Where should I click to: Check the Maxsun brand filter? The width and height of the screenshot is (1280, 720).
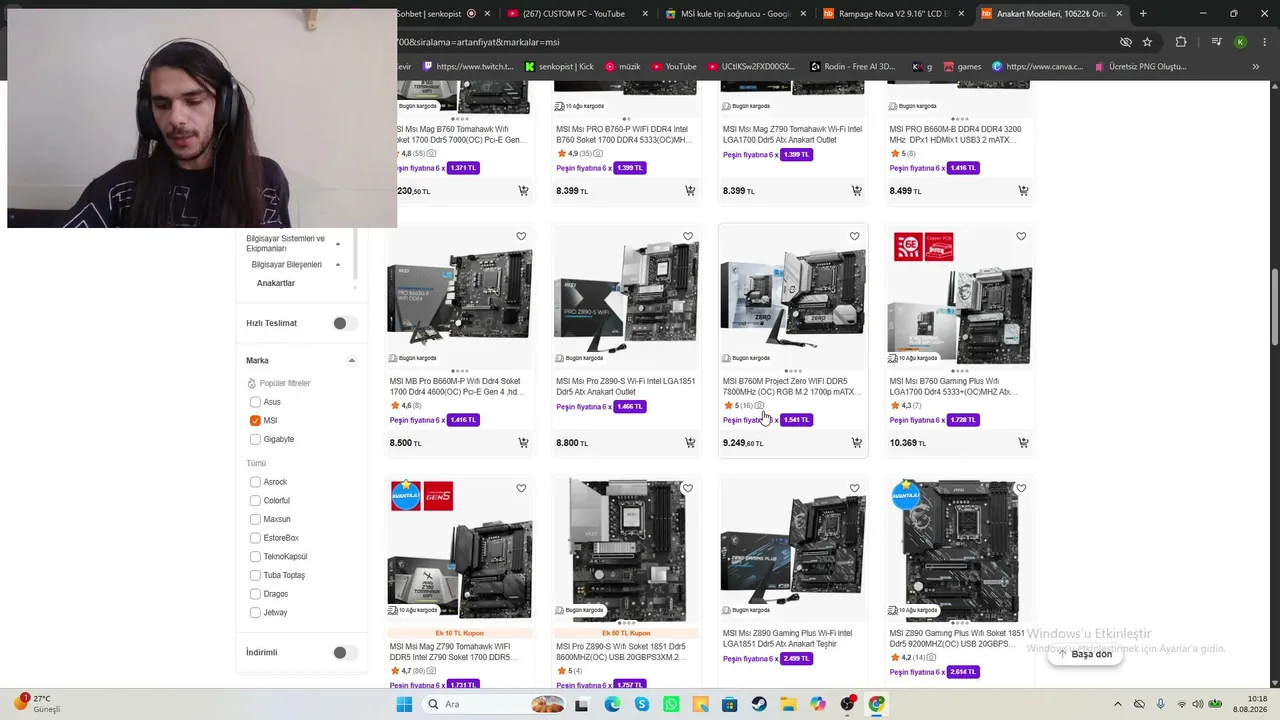[x=255, y=519]
